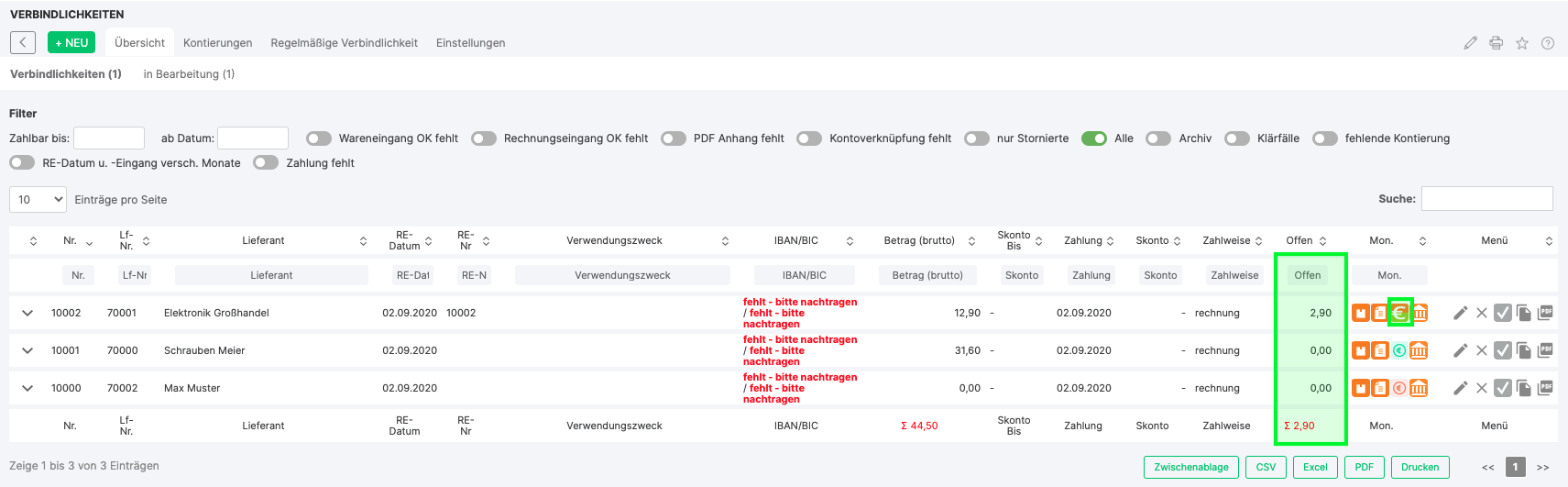
Task: Click the Euro payment icon for Elektronik Großhandel
Action: [x=1399, y=313]
